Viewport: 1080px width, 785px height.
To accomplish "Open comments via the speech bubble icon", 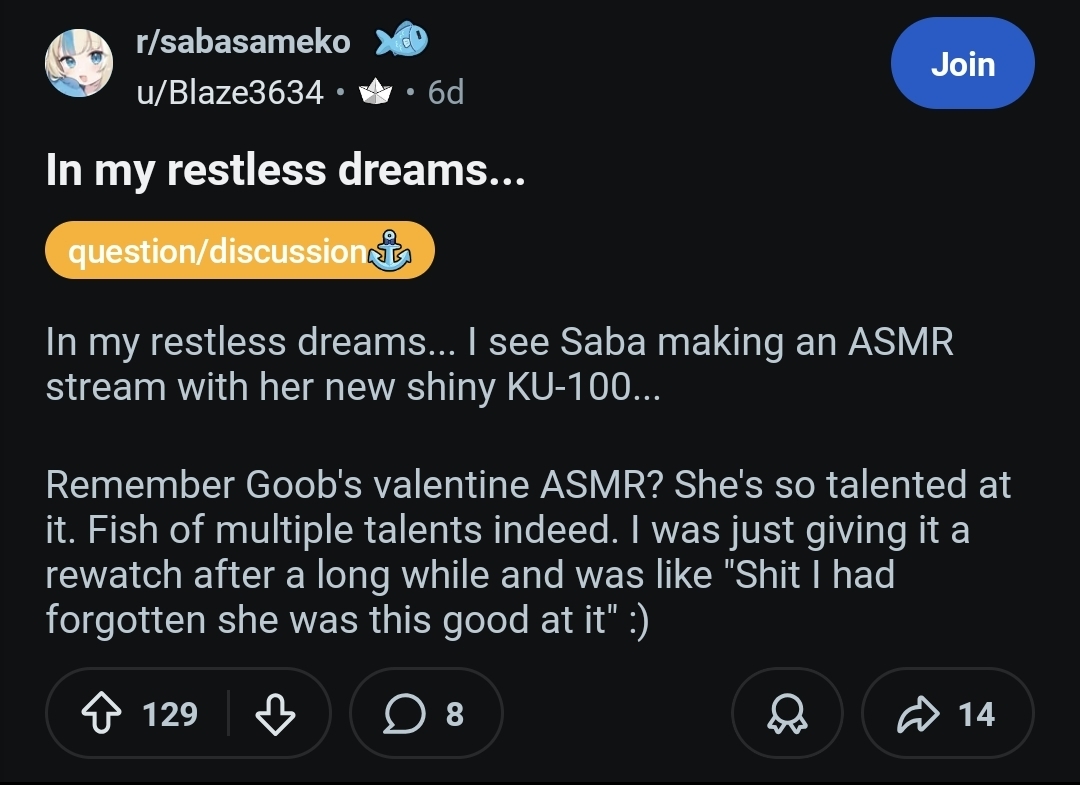I will (x=405, y=714).
